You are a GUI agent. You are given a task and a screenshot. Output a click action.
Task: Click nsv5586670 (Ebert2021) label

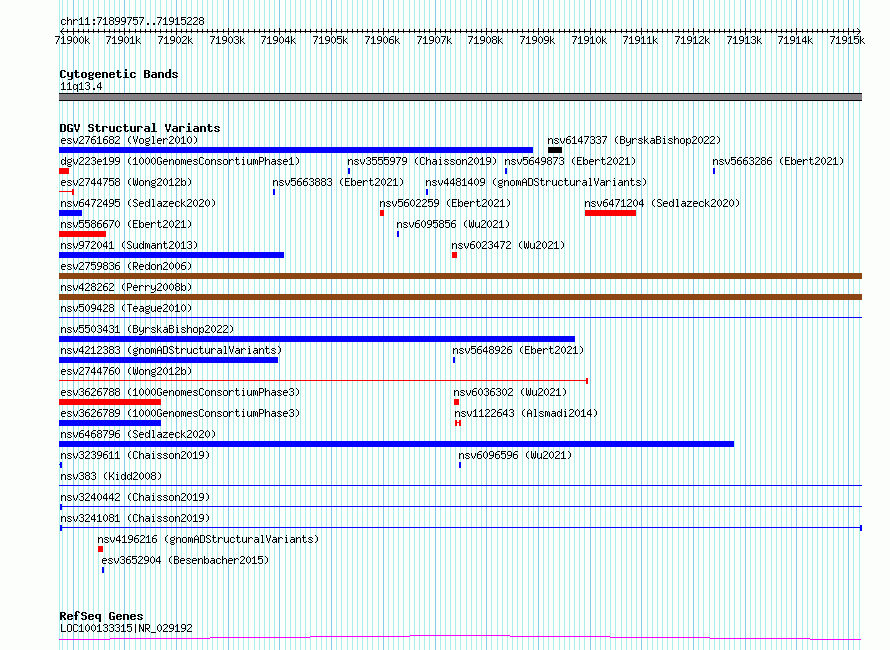[x=126, y=224]
